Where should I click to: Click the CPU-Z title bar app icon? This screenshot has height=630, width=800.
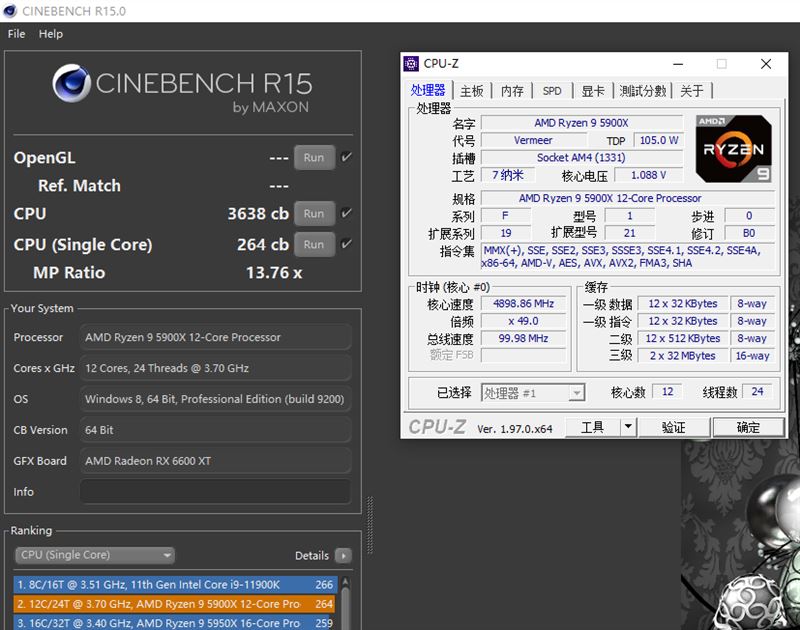click(411, 64)
